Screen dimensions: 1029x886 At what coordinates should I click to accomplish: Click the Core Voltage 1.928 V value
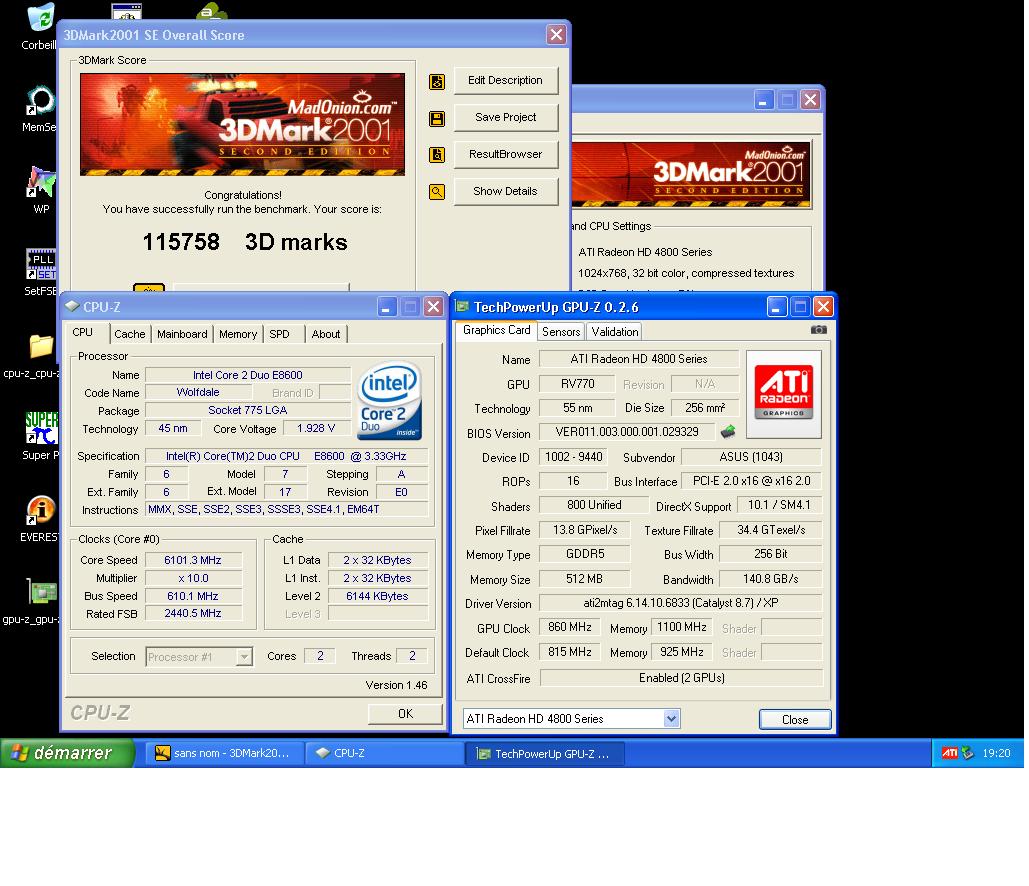pos(316,429)
